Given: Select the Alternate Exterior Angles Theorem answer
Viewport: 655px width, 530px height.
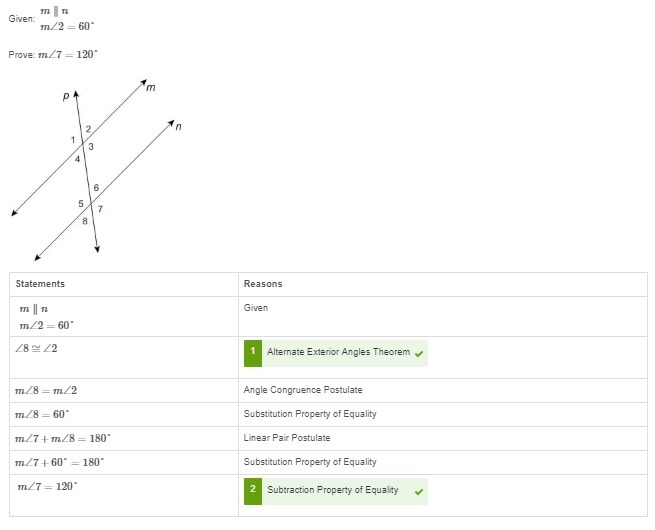Looking at the screenshot, I should (x=336, y=353).
